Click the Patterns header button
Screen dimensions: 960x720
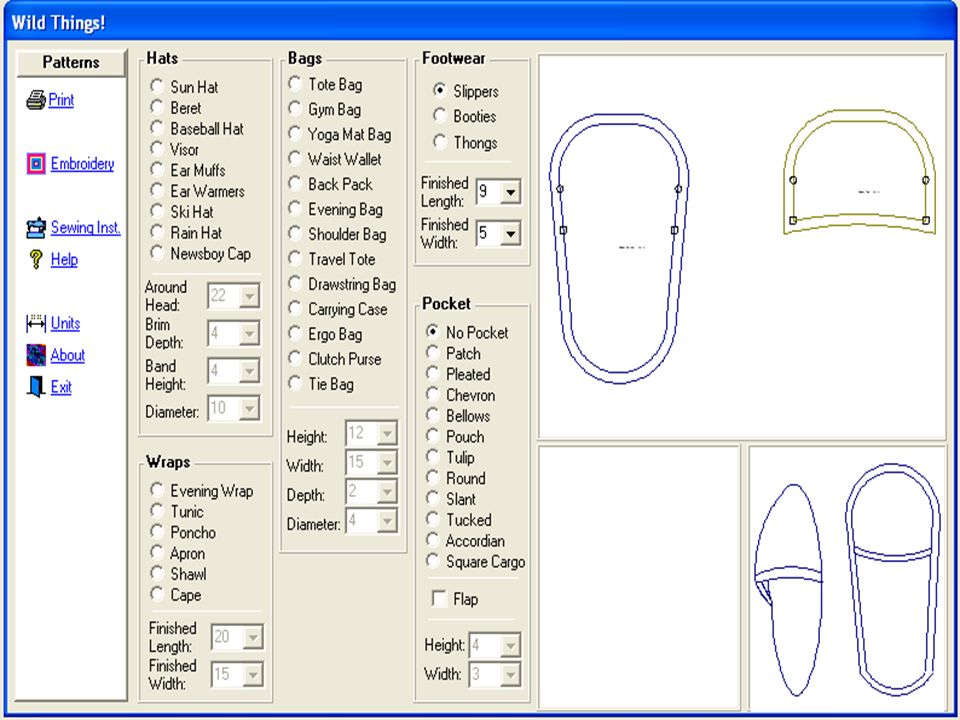click(71, 62)
